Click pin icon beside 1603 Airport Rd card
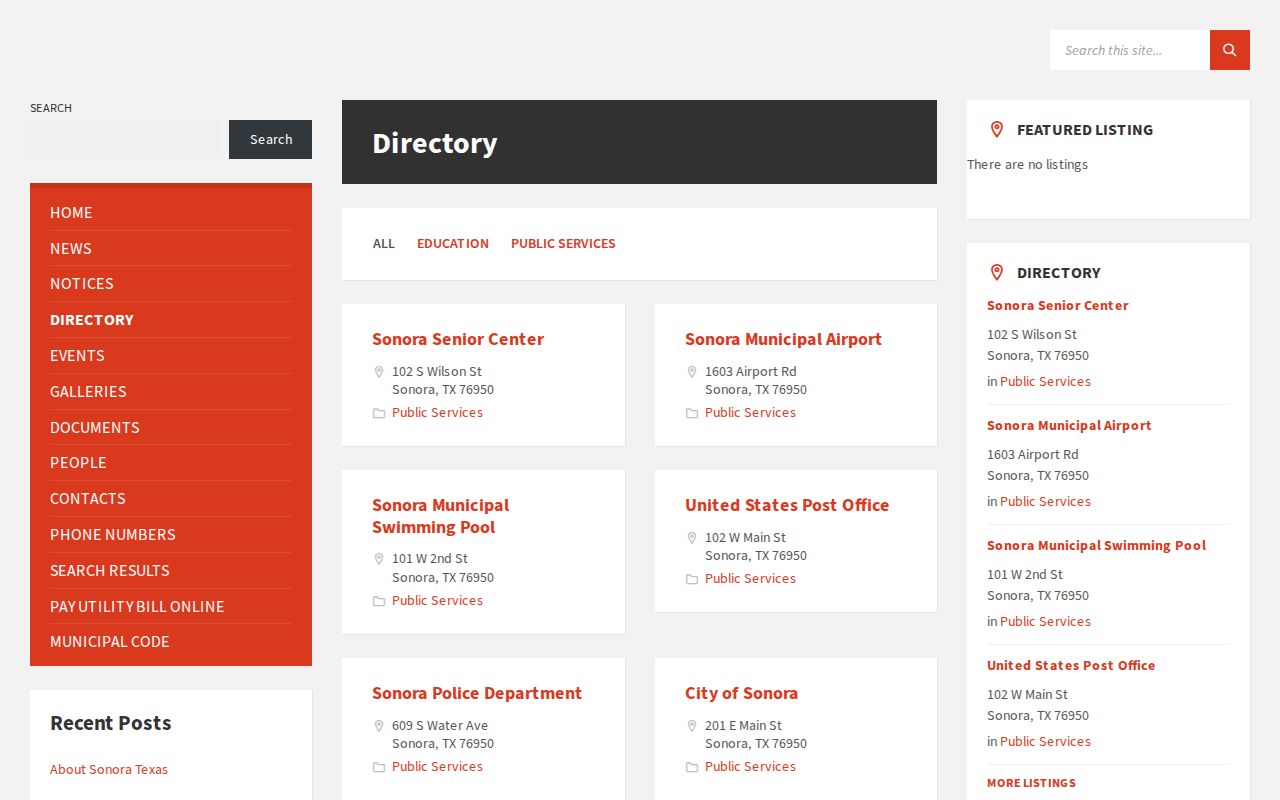Image resolution: width=1280 pixels, height=800 pixels. (692, 371)
